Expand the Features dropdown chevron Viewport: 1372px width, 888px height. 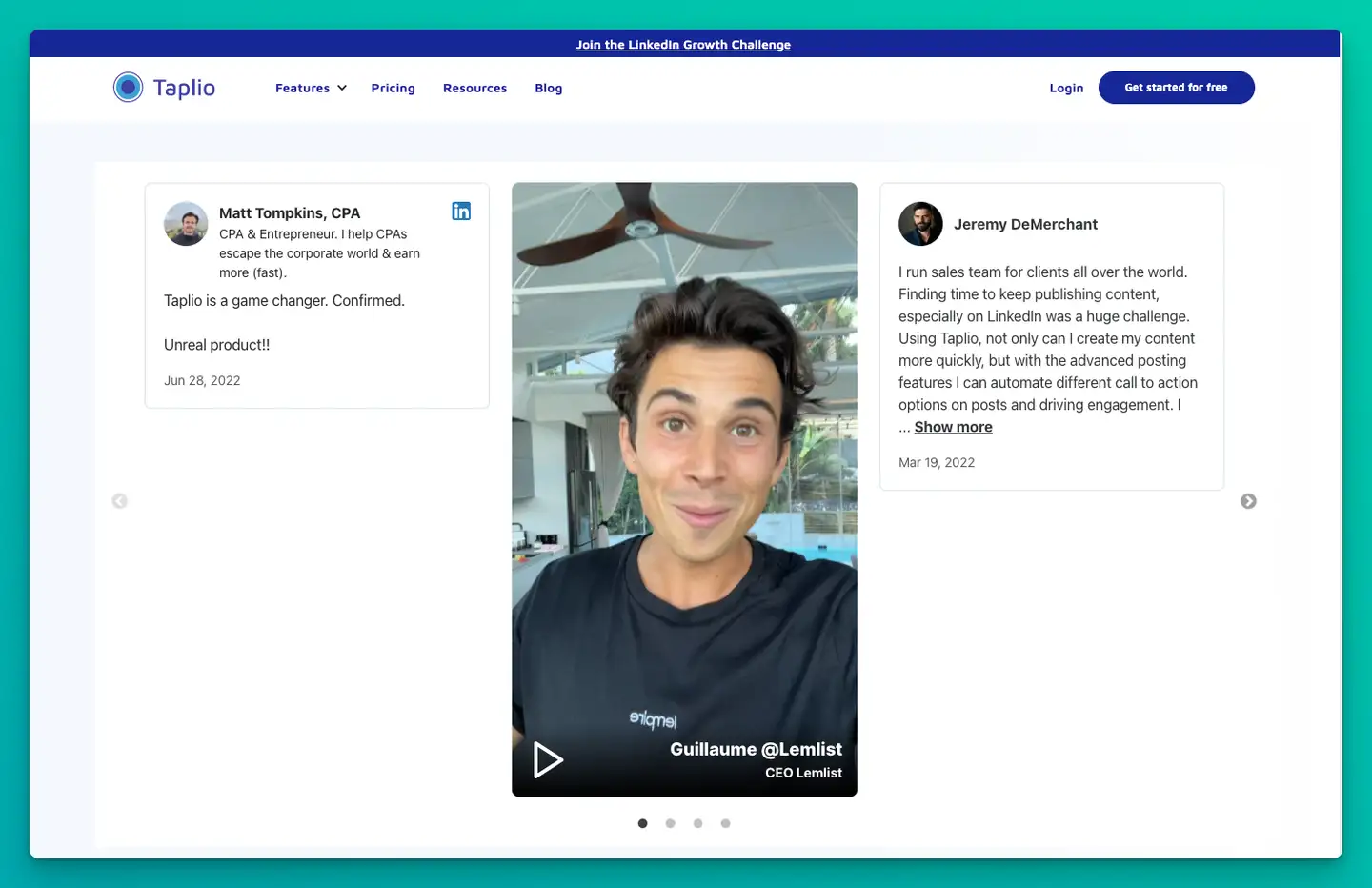coord(342,88)
